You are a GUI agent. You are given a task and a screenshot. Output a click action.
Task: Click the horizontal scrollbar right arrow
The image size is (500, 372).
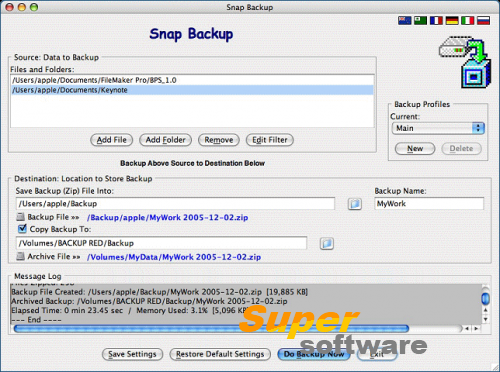click(476, 329)
